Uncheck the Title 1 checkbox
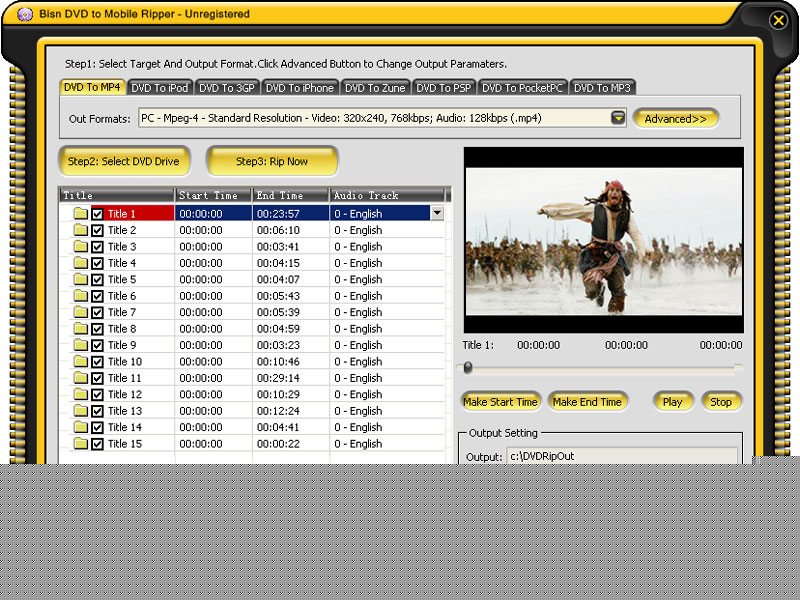The image size is (800, 600). [x=97, y=214]
